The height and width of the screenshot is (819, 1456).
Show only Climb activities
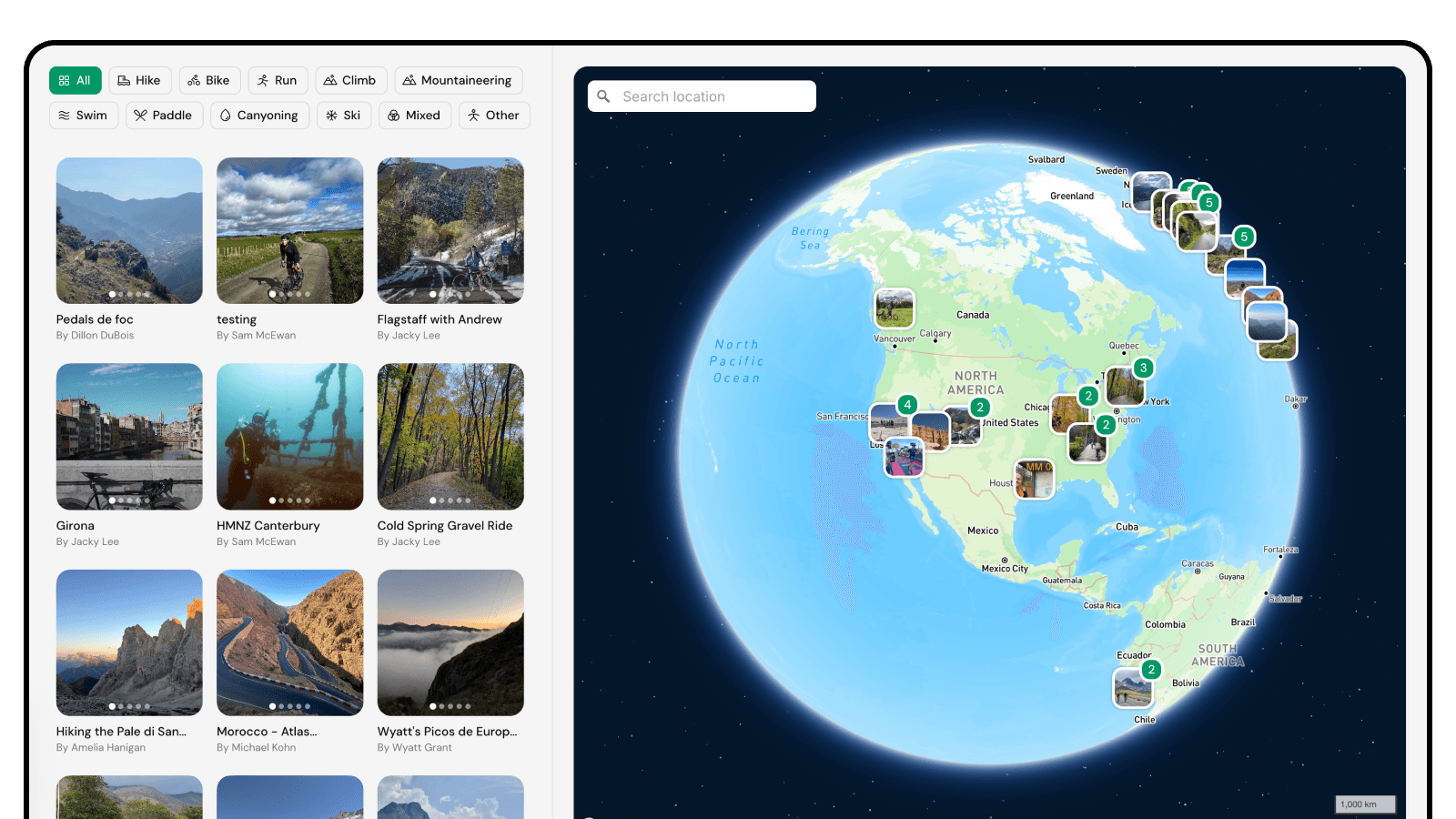point(350,80)
